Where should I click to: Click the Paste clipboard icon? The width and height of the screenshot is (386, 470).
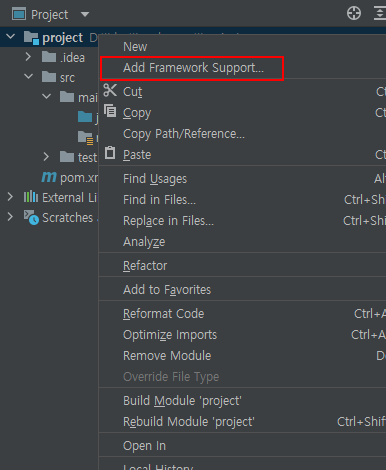(110, 153)
